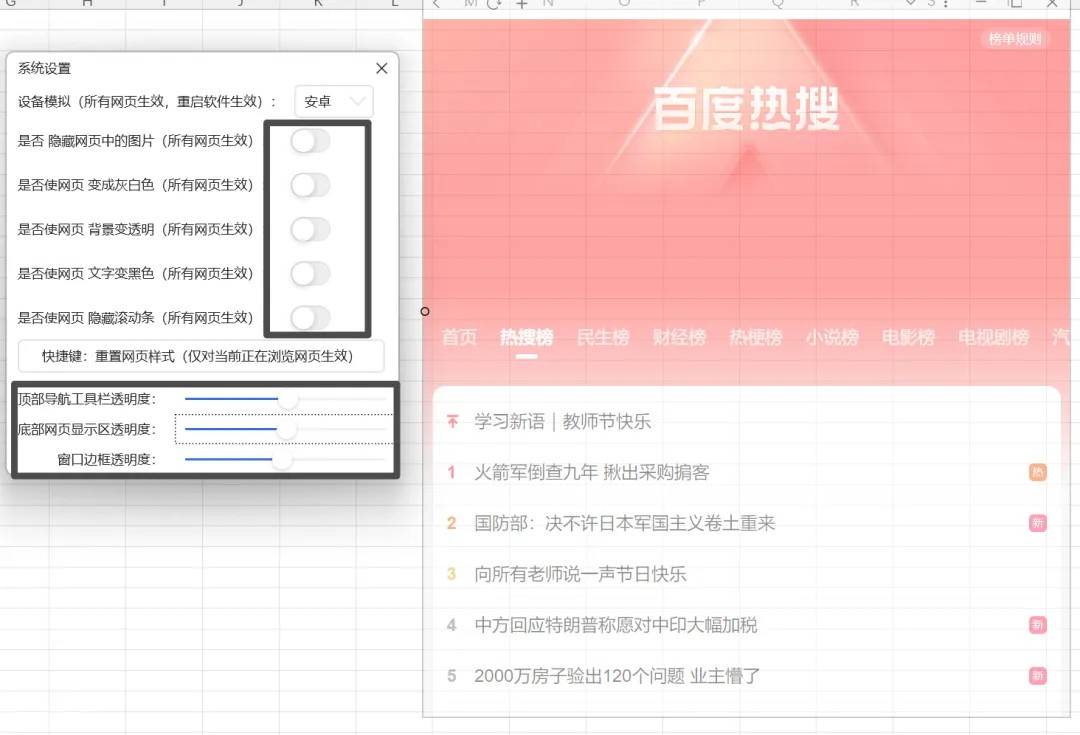Image resolution: width=1080 pixels, height=735 pixels.
Task: Open the device emulation 安卓 dropdown
Action: pos(334,101)
